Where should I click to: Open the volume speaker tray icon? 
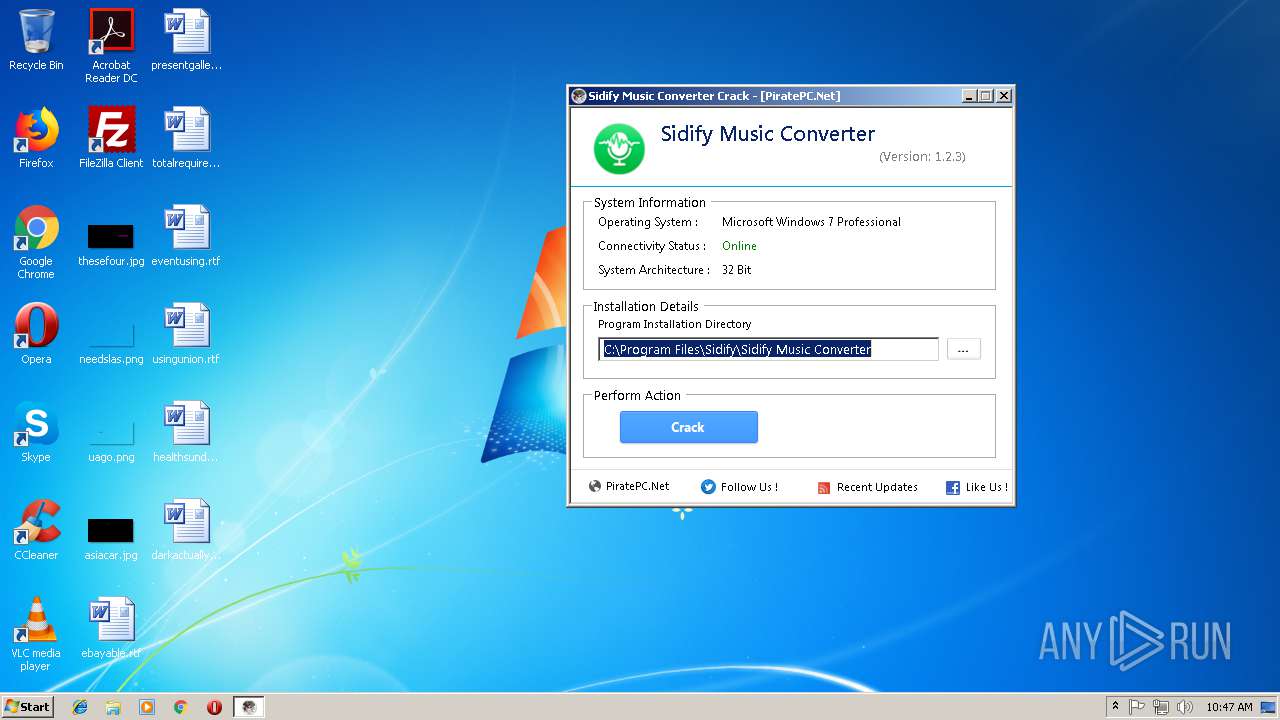tap(1185, 707)
